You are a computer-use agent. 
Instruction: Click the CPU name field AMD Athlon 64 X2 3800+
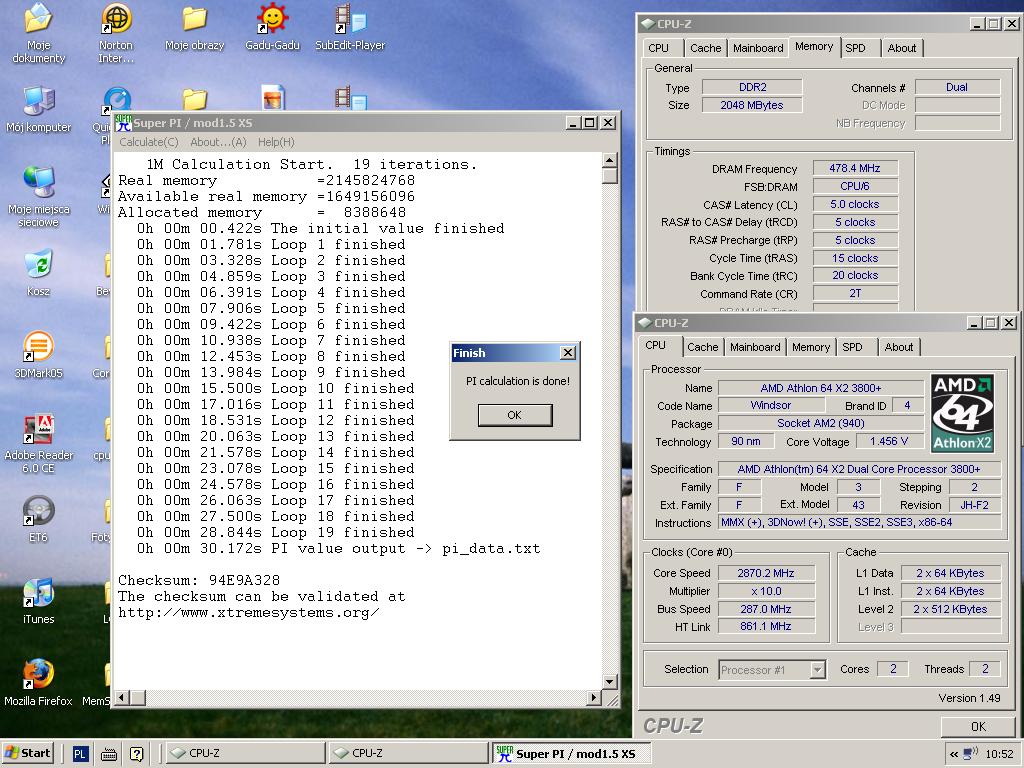pos(821,388)
